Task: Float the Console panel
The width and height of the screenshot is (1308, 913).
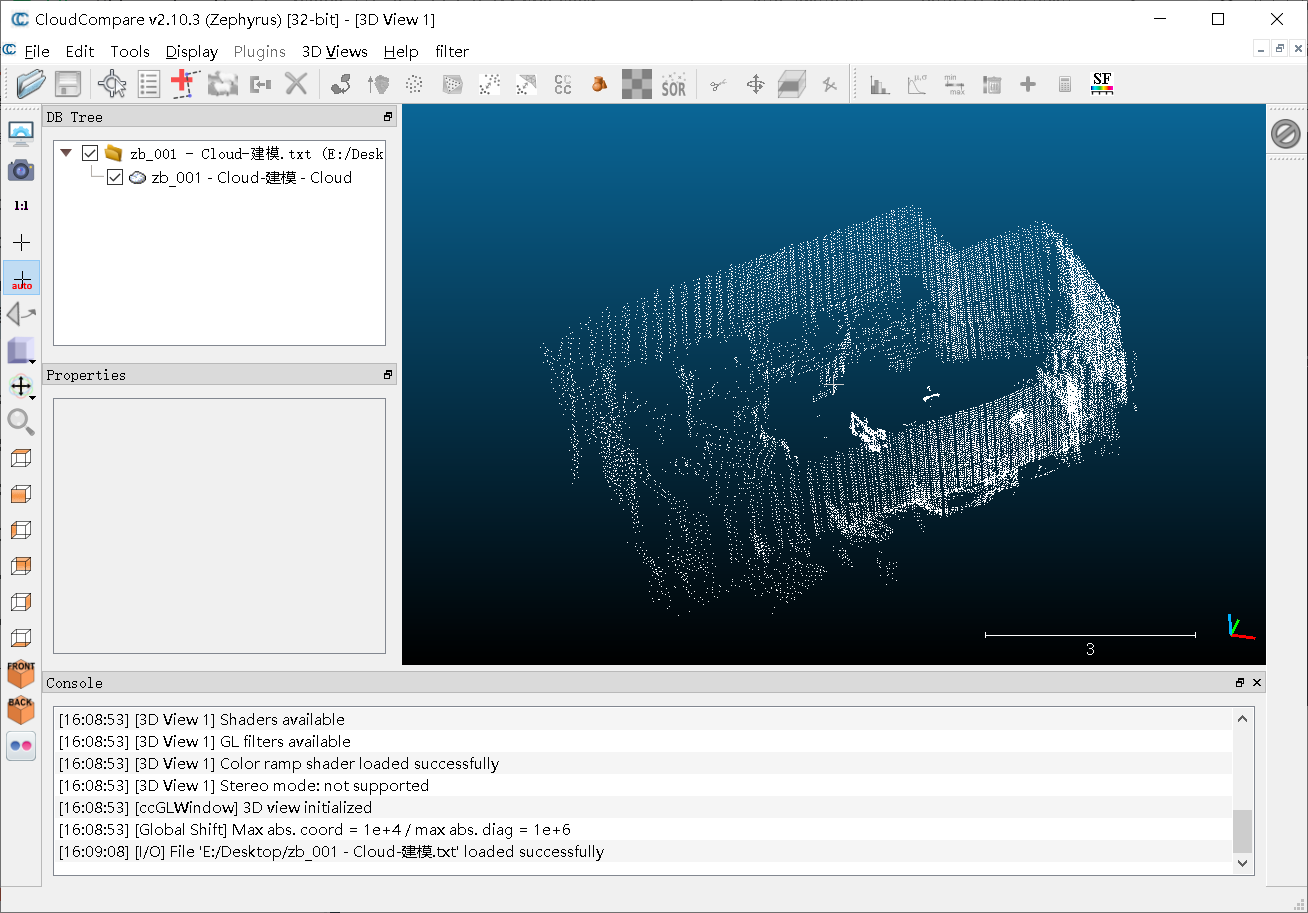Action: tap(1240, 683)
